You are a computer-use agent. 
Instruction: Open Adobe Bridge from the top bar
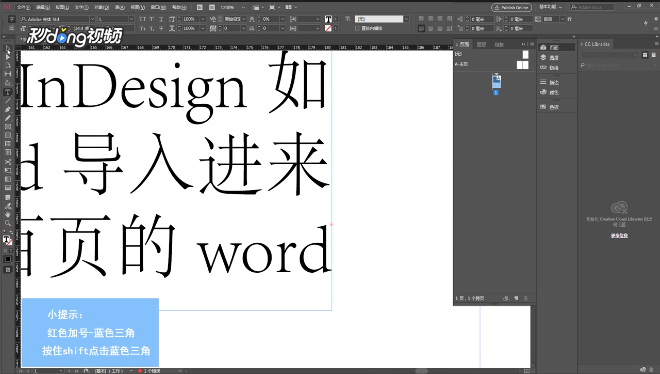coord(200,7)
